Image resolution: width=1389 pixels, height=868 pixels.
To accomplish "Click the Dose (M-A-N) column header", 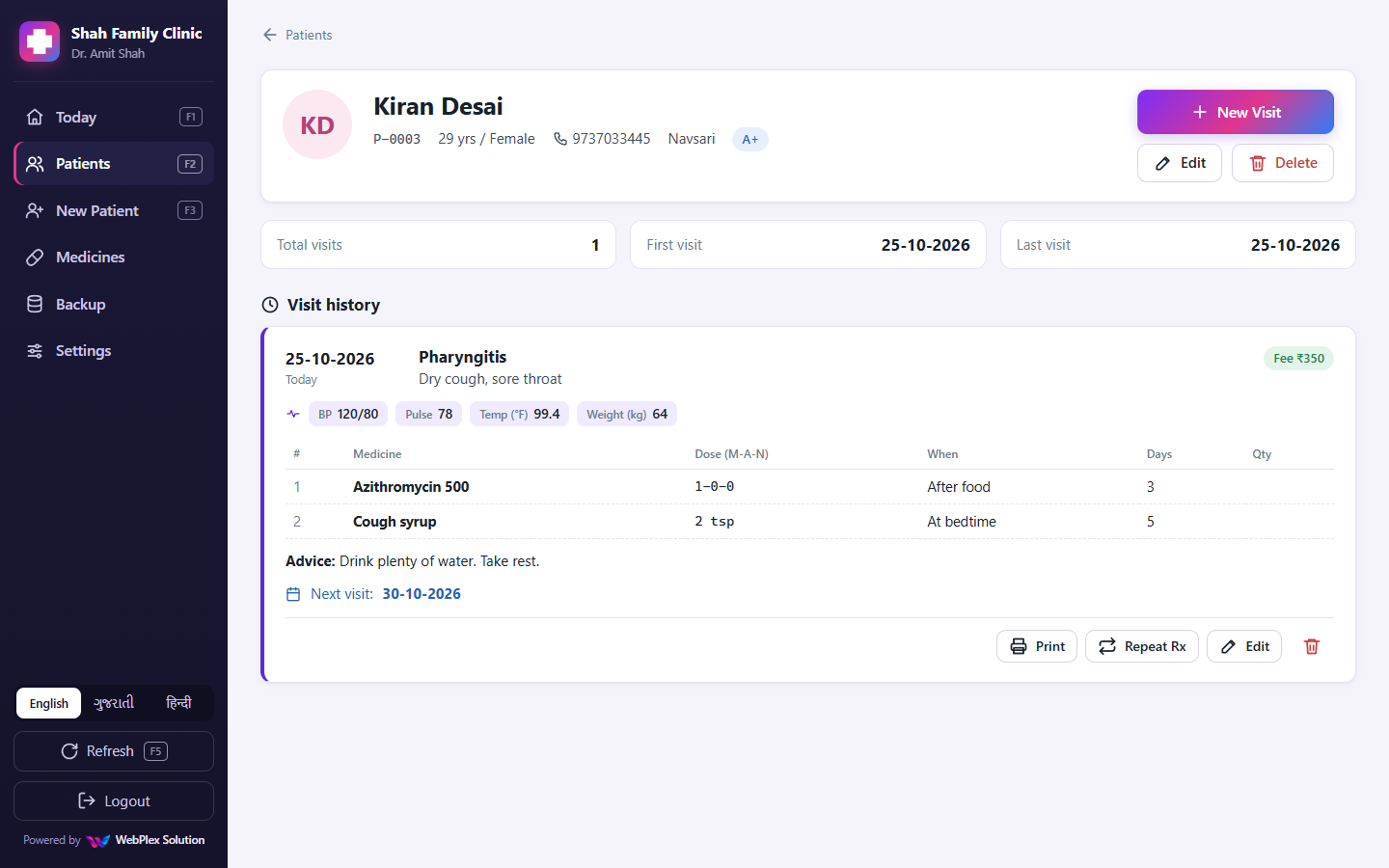I will click(x=731, y=454).
